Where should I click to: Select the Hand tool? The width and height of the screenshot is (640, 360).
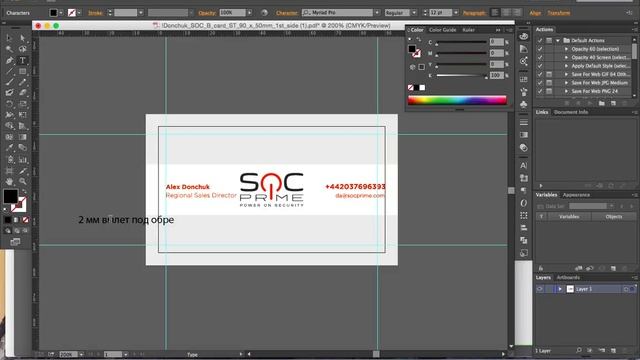coord(9,181)
